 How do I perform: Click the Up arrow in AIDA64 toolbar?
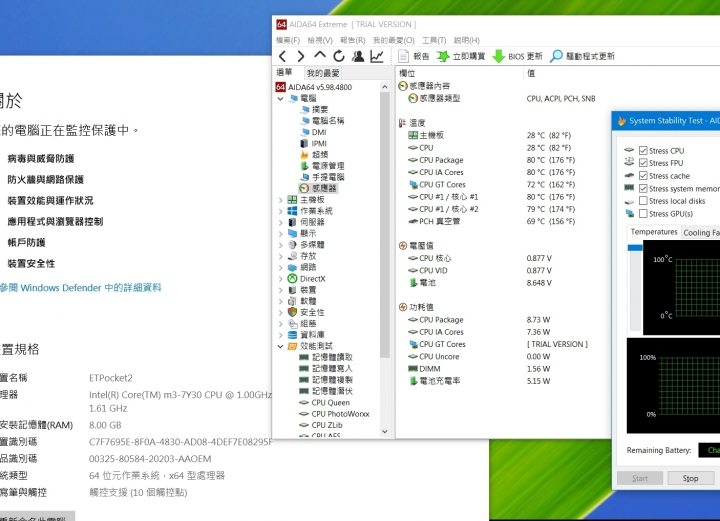(320, 56)
